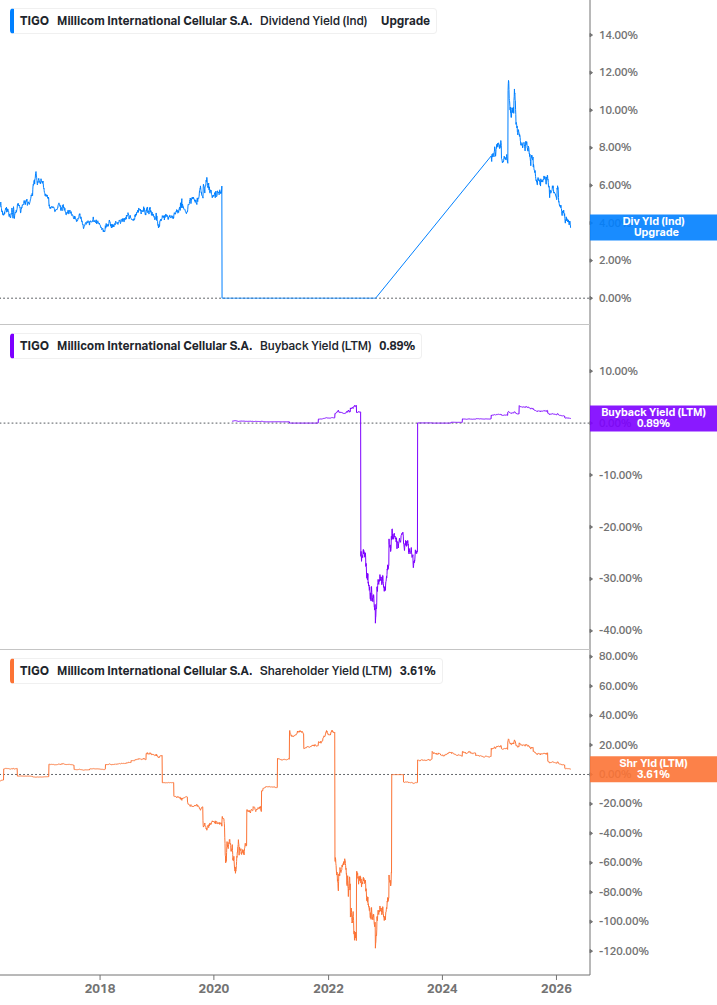
Task: Click the TIGO ticker in the Shareholder Yield legend
Action: tap(34, 671)
